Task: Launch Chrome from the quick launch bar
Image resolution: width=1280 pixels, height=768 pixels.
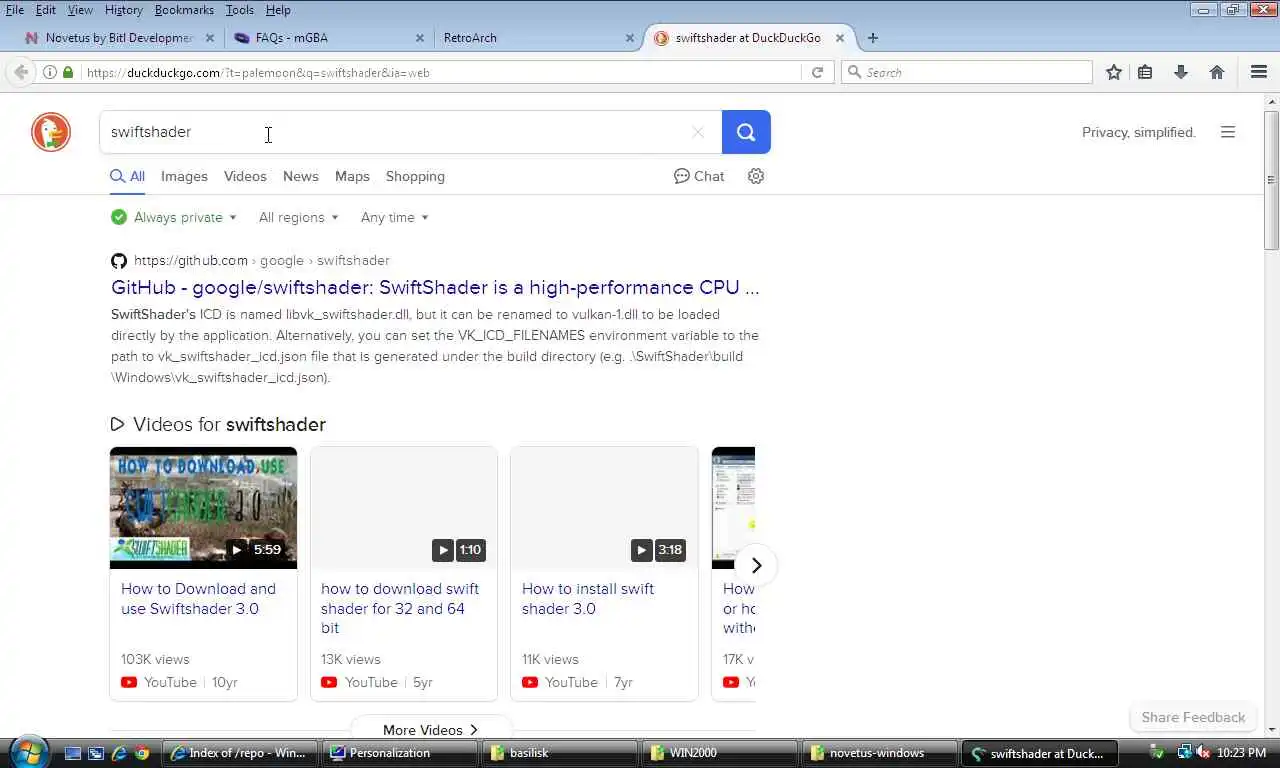Action: coord(142,753)
